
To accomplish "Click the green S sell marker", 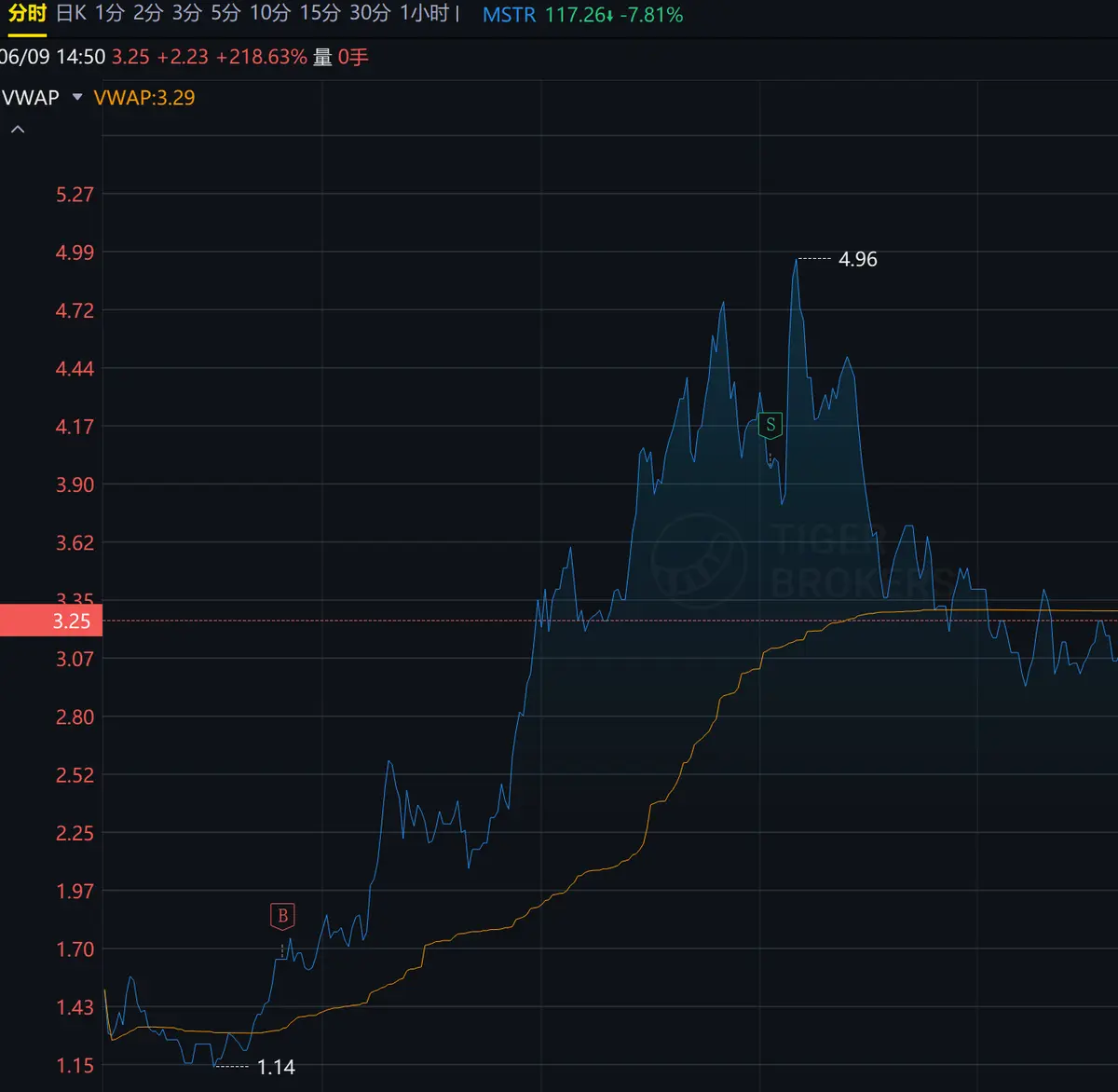I will [770, 425].
